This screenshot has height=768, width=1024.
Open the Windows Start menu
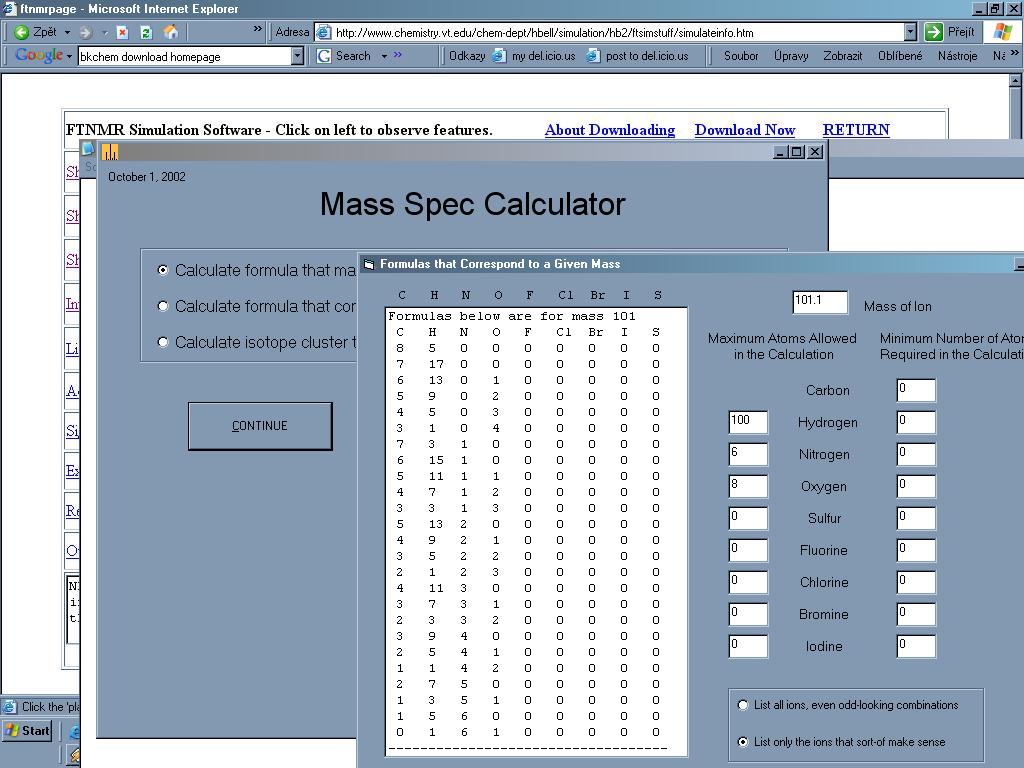27,730
